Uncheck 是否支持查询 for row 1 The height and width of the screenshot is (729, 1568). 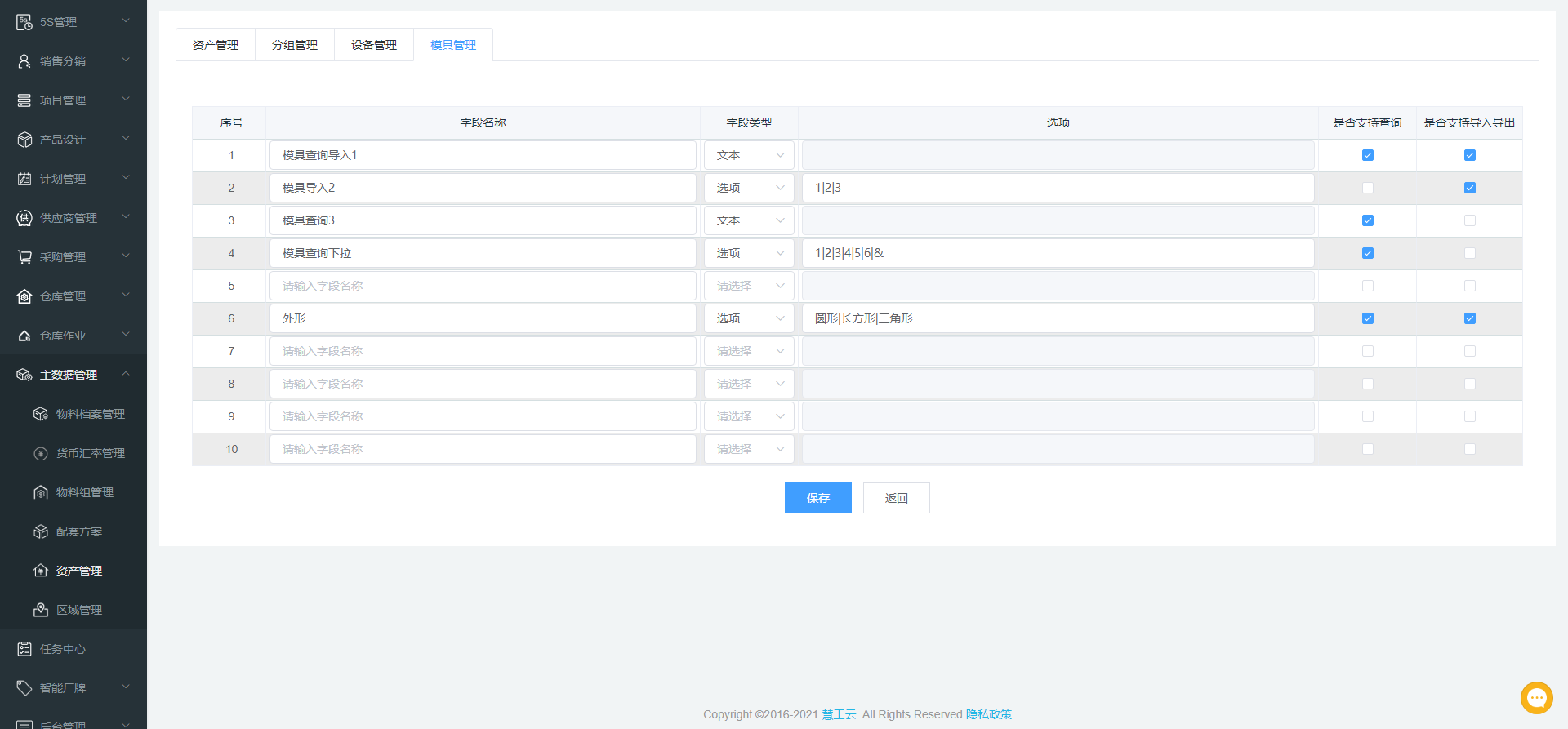point(1368,155)
